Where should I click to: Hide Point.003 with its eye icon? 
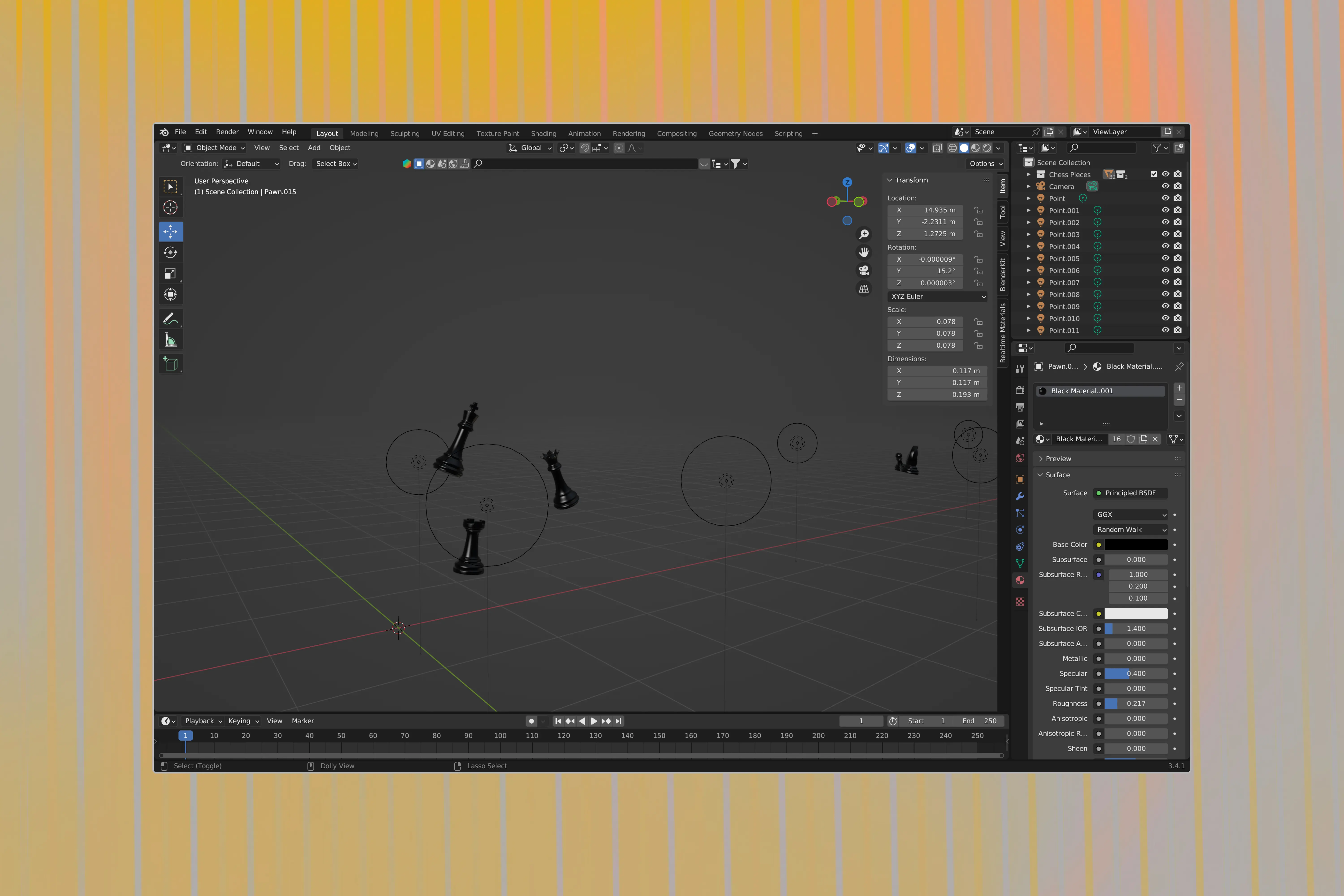click(1165, 234)
